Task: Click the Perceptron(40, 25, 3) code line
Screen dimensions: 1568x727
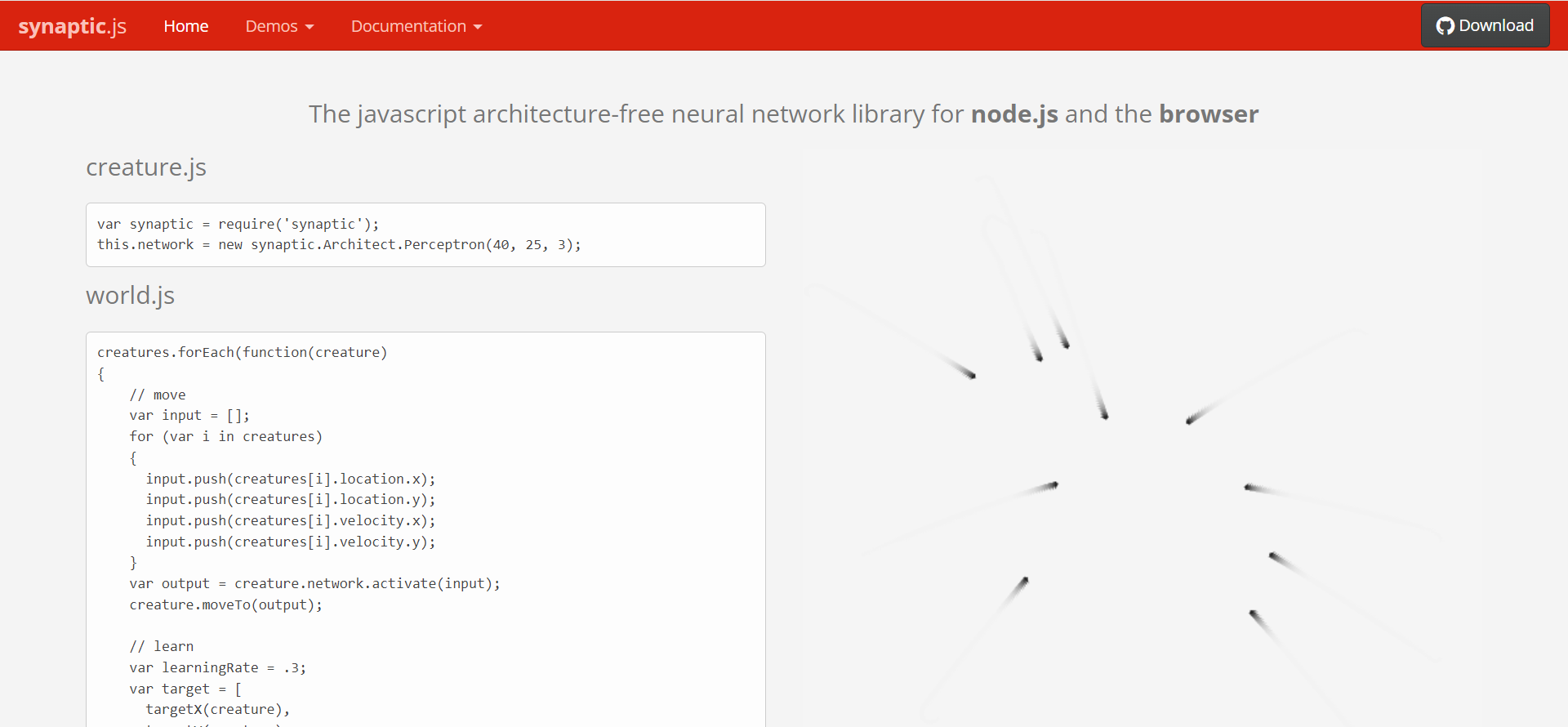Action: point(339,245)
